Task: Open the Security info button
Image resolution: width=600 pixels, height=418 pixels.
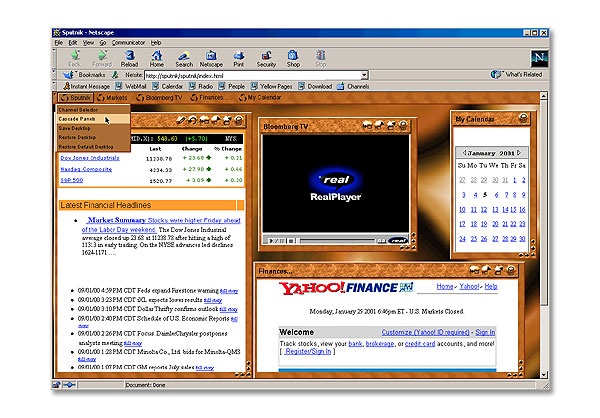Action: 266,59
